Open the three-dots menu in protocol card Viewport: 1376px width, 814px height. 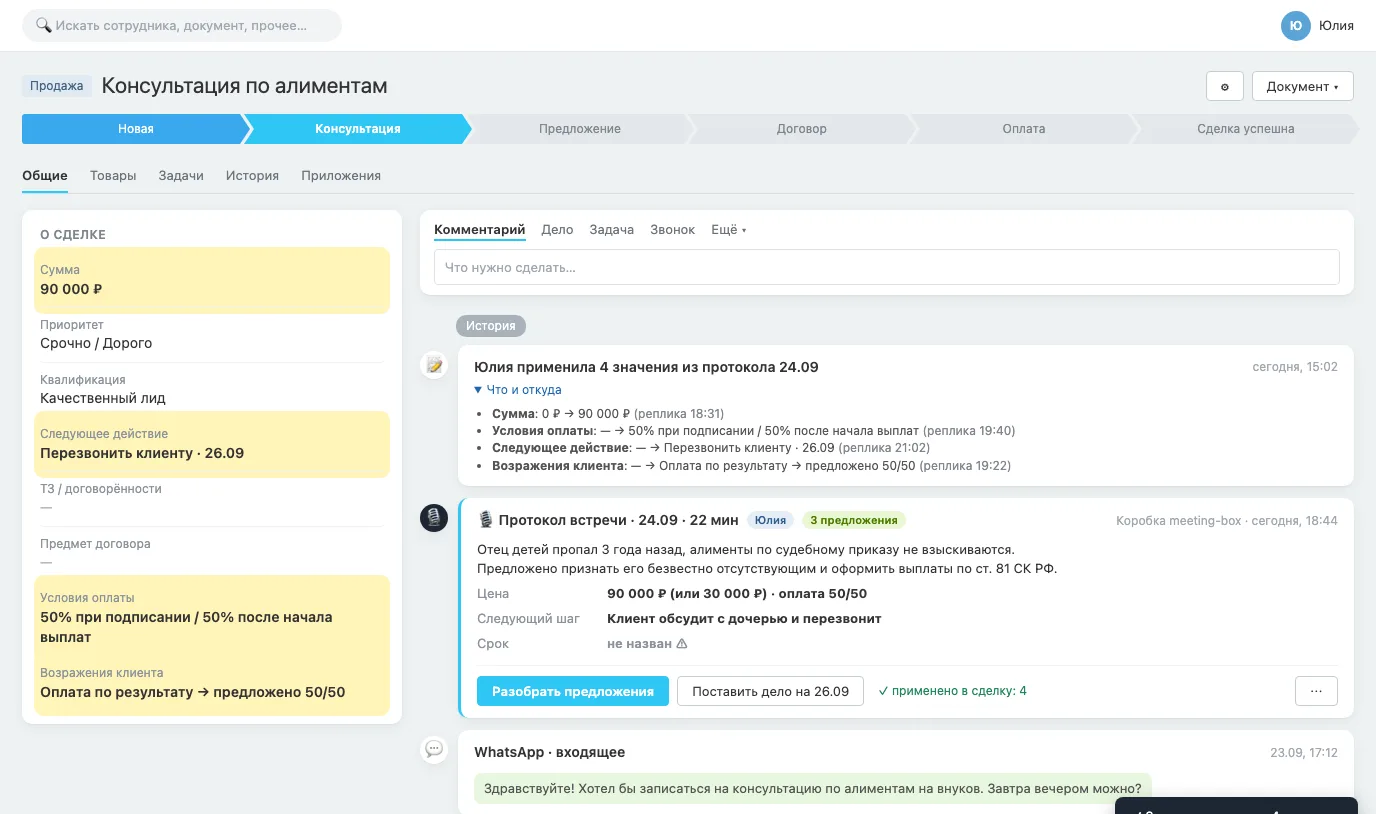1316,691
